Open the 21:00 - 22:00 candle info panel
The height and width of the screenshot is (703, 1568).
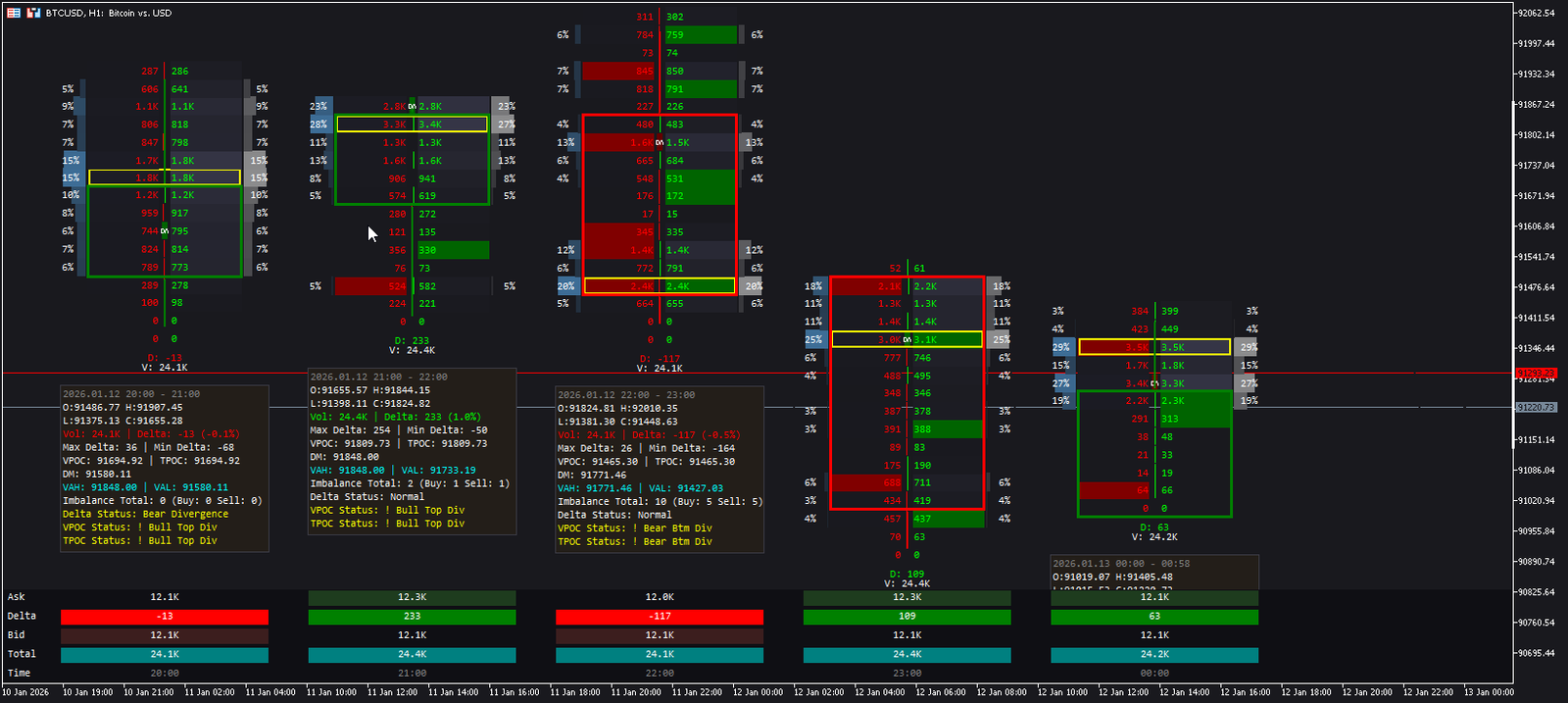[412, 452]
